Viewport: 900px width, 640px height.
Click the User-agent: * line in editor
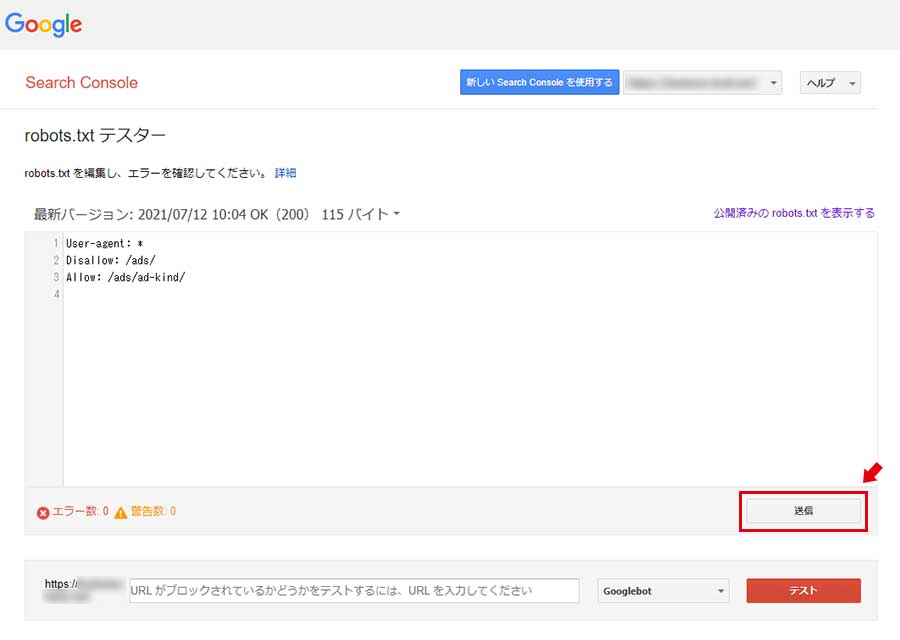[105, 244]
